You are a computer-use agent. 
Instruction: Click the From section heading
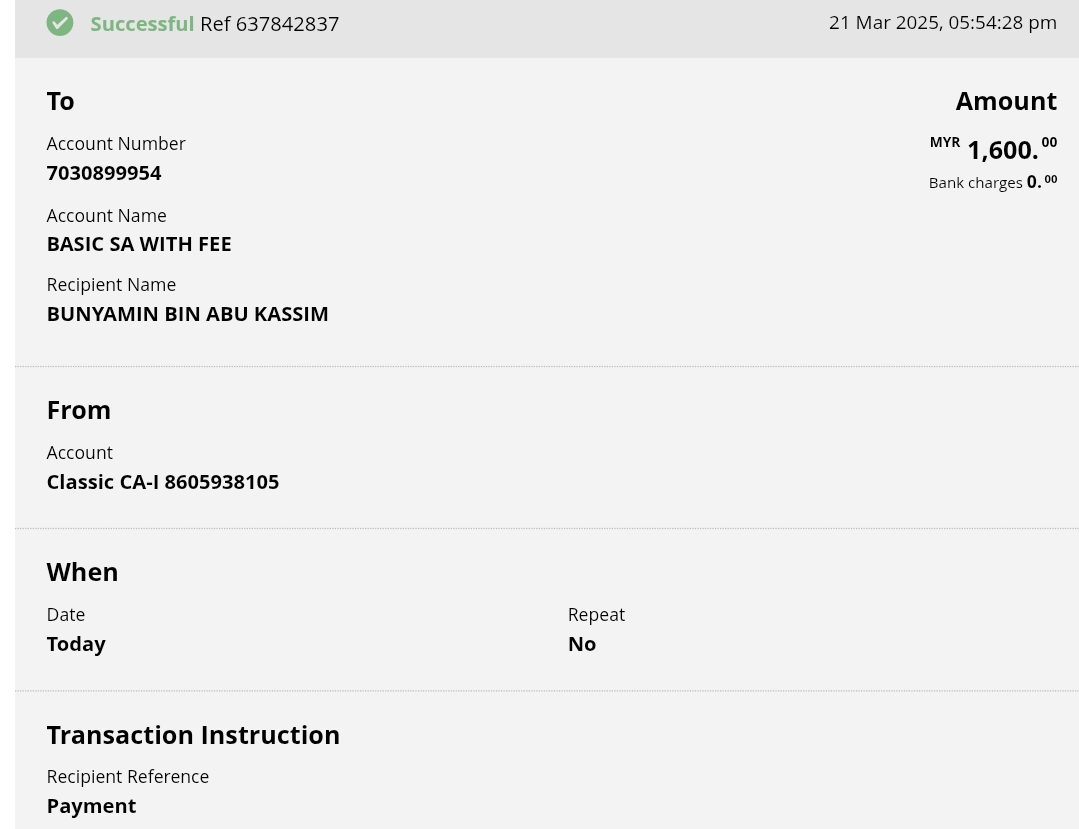point(79,410)
